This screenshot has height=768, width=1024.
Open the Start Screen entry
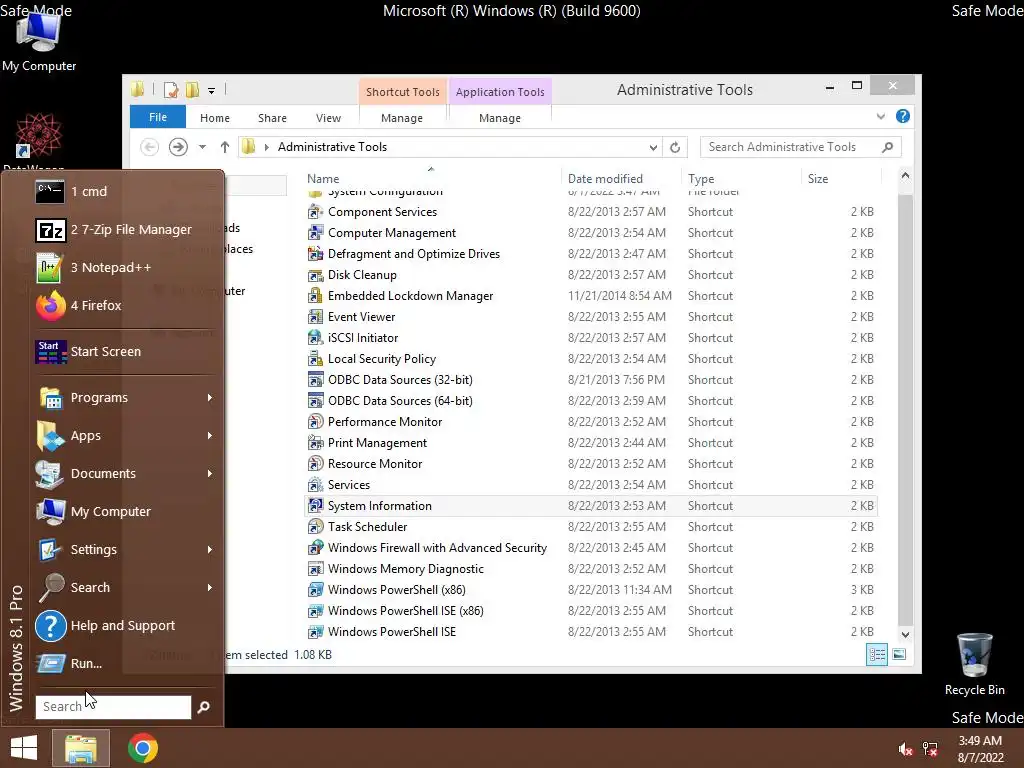(124, 351)
